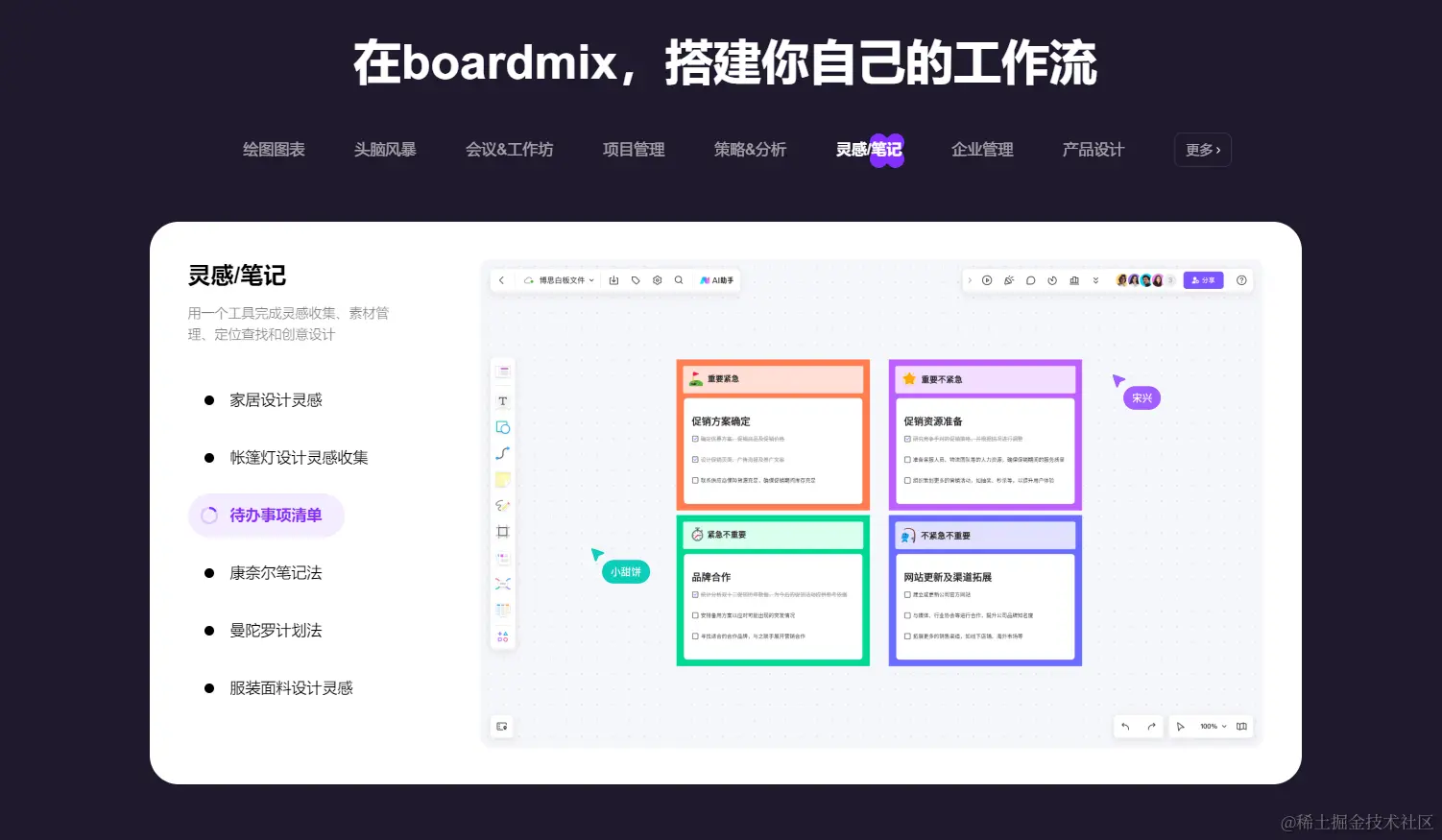The width and height of the screenshot is (1442, 840).
Task: Open the comments bubble icon
Action: [x=1030, y=279]
